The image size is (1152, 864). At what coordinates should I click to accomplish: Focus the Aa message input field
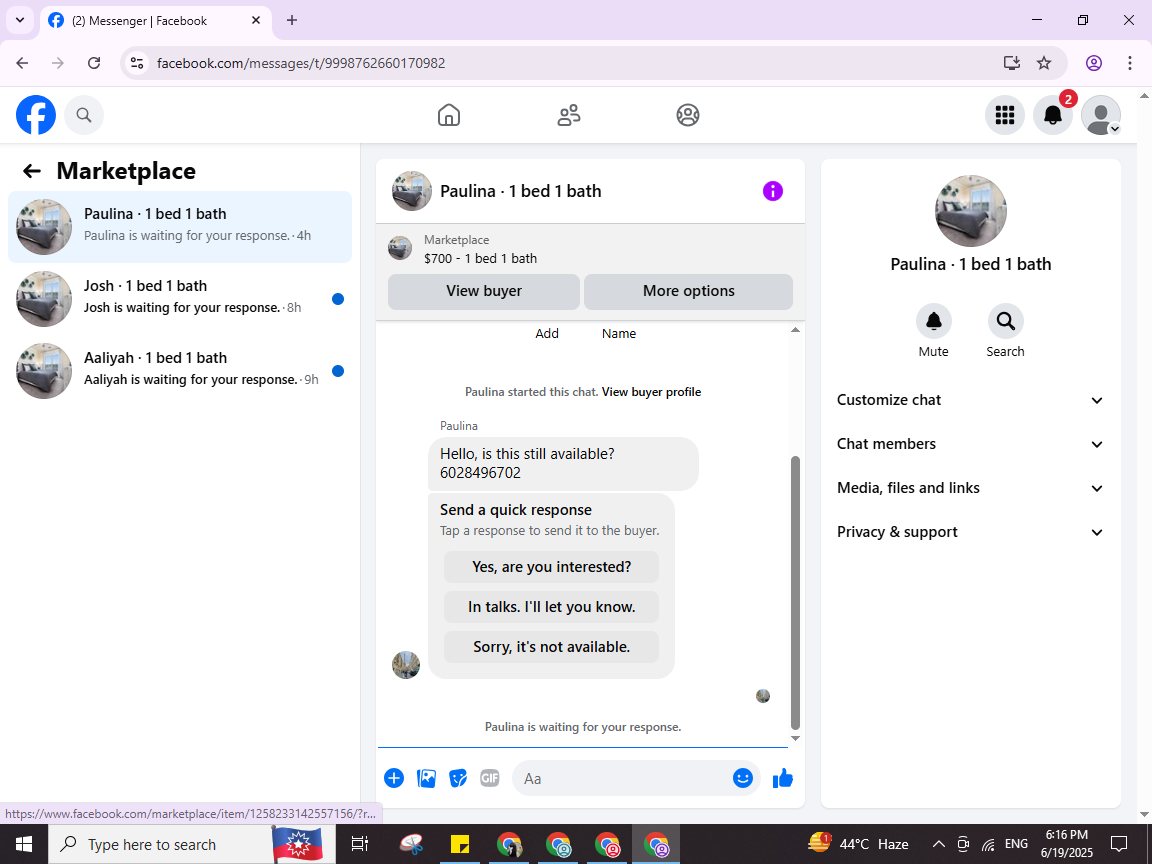[624, 778]
